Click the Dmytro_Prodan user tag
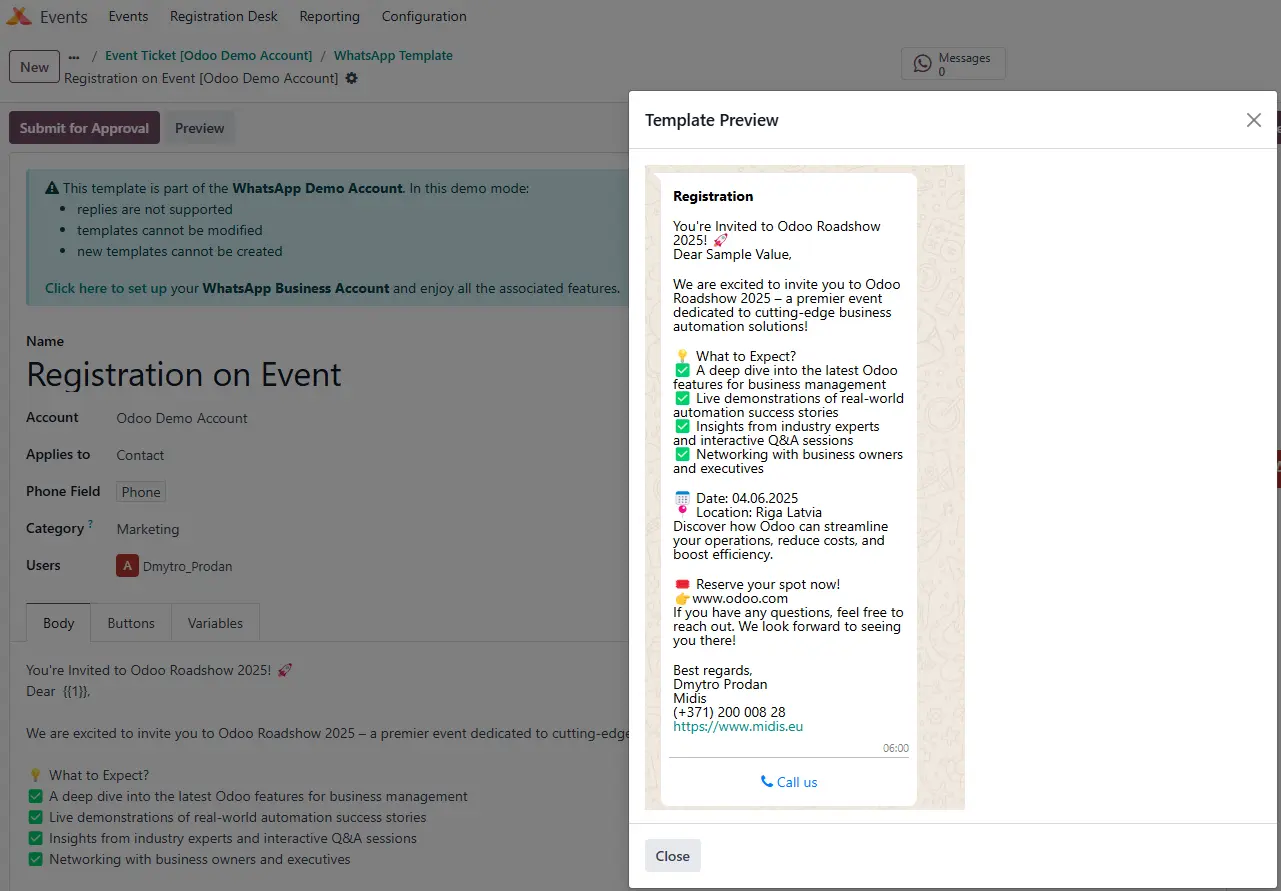This screenshot has height=891, width=1281. [x=175, y=566]
